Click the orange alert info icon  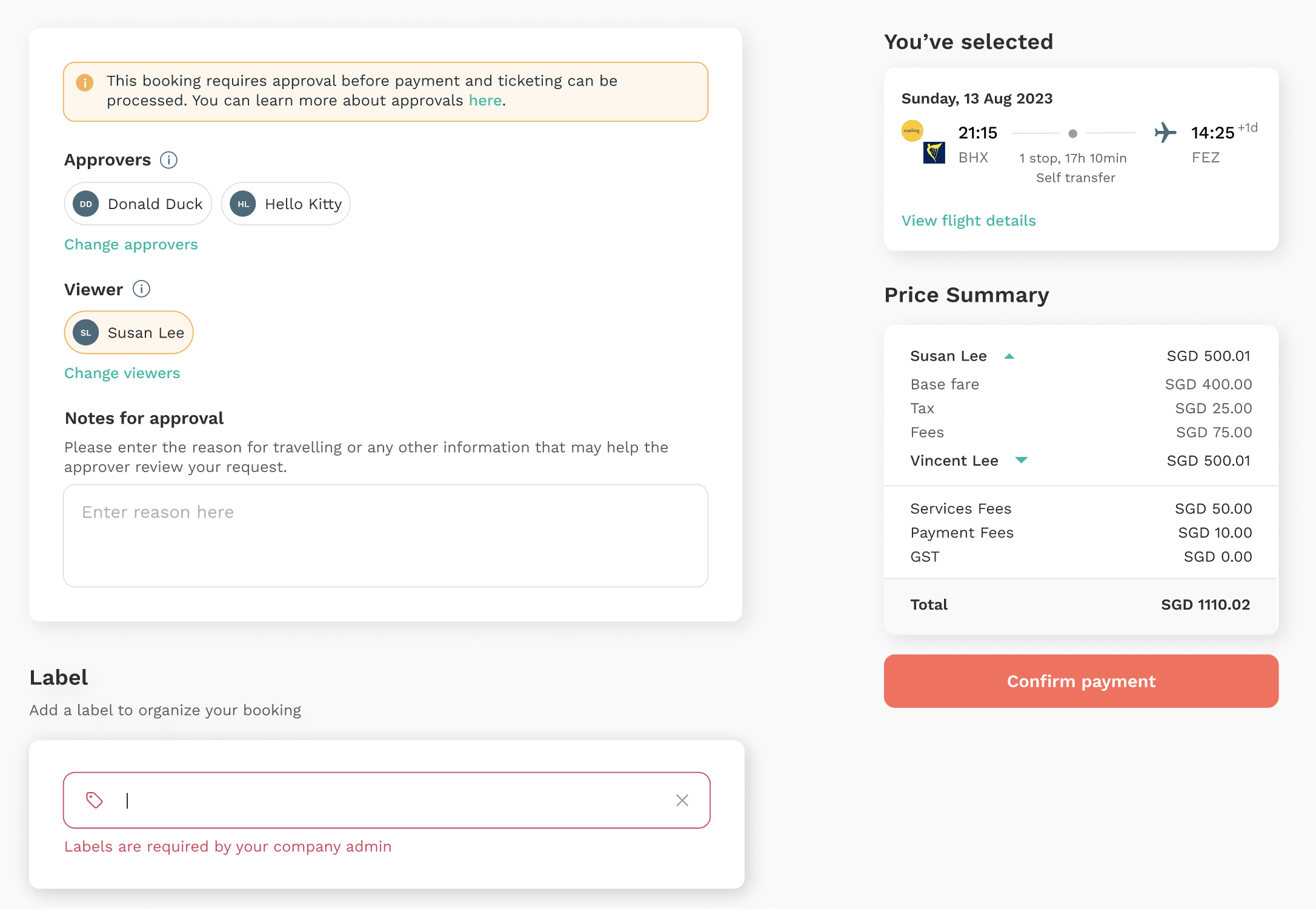coord(85,82)
